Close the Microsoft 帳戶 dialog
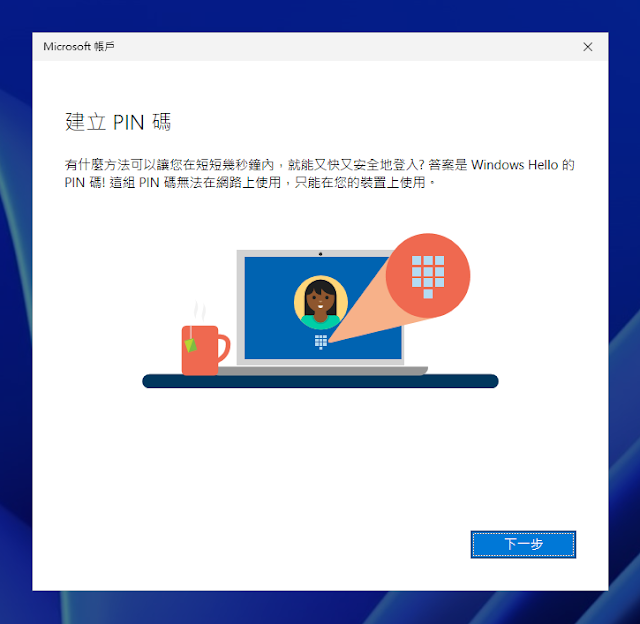Screen dimensions: 640x624 pos(587,47)
